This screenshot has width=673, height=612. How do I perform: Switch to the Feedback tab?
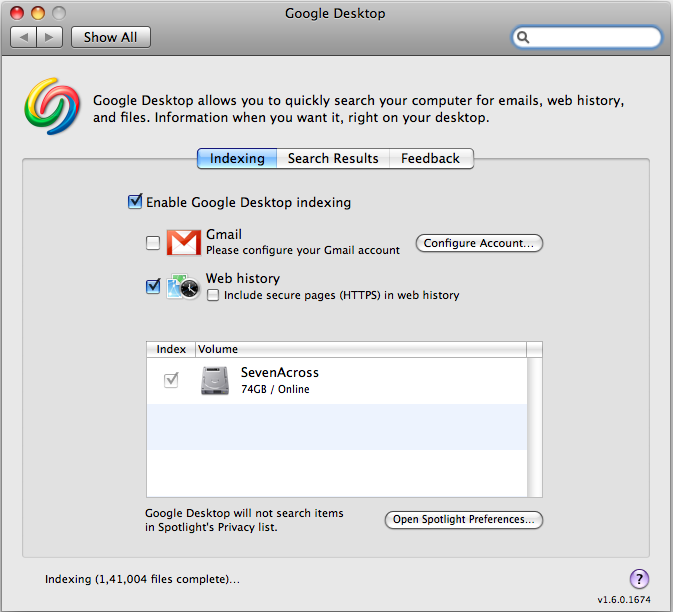tap(431, 158)
